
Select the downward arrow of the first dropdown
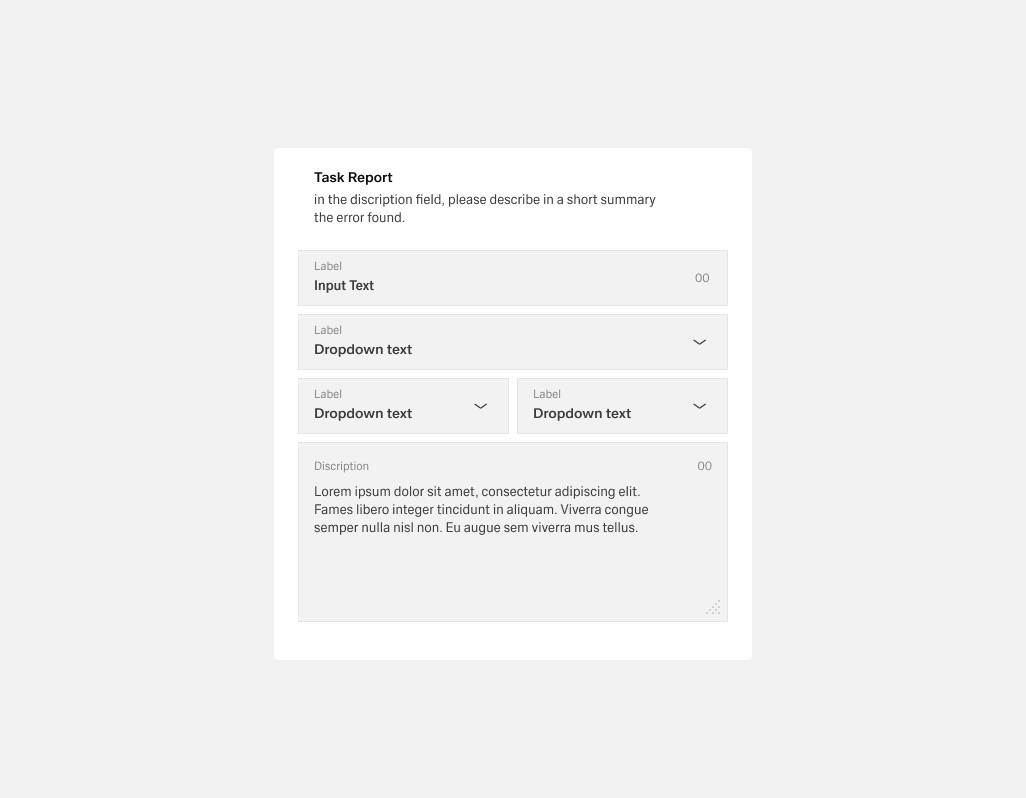click(699, 342)
